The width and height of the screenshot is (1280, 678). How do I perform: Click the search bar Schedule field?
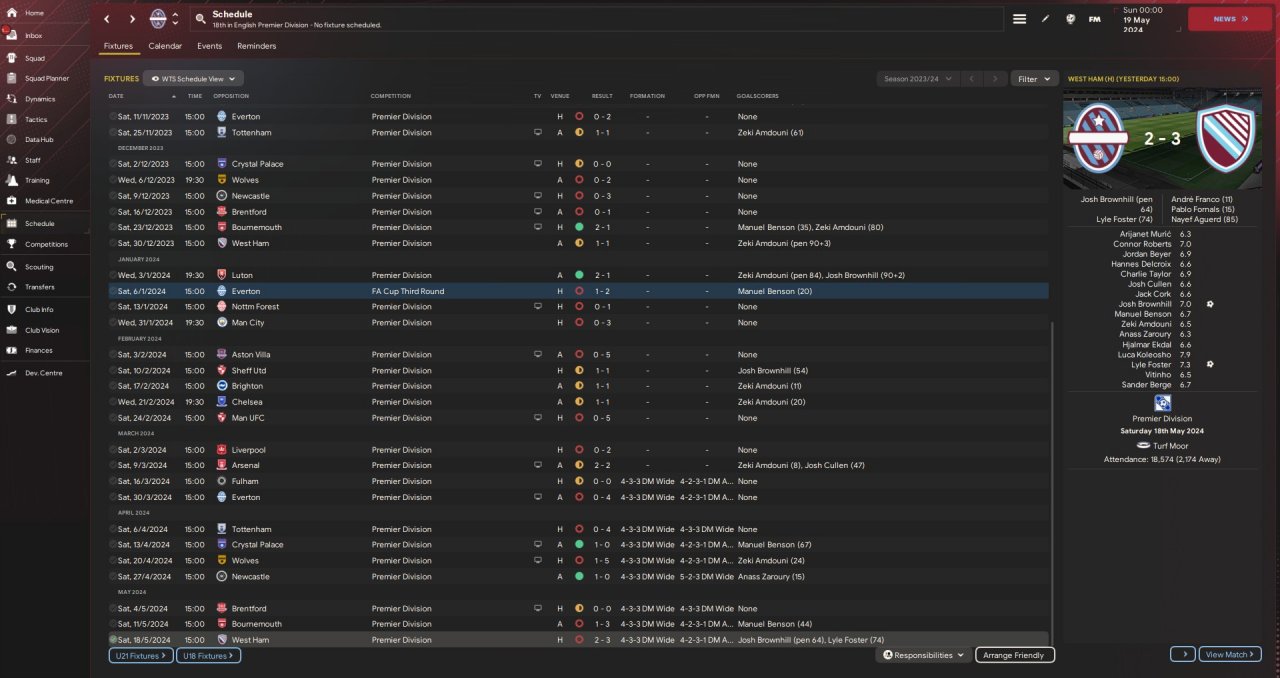pos(596,19)
